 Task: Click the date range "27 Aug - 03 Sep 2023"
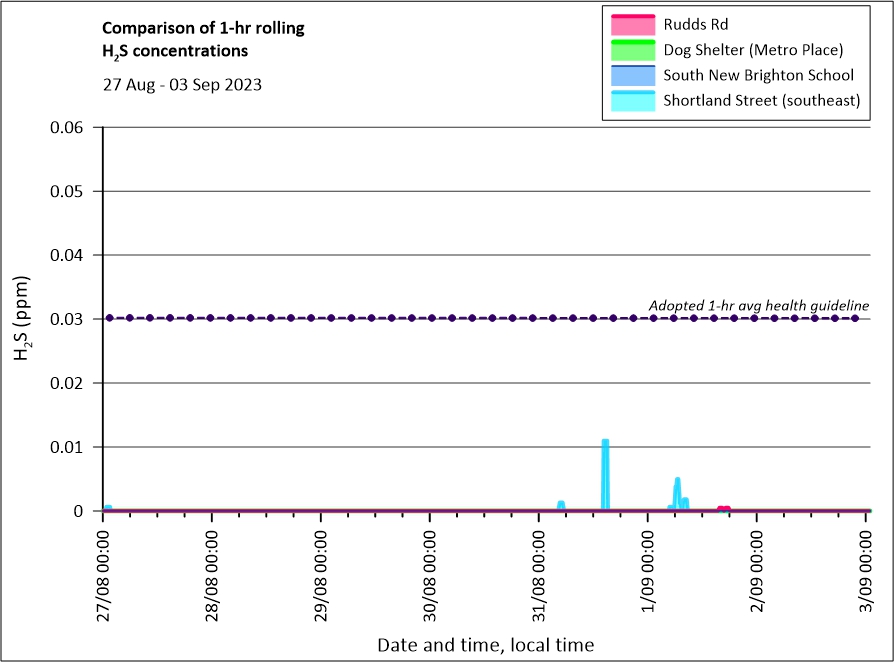point(182,85)
